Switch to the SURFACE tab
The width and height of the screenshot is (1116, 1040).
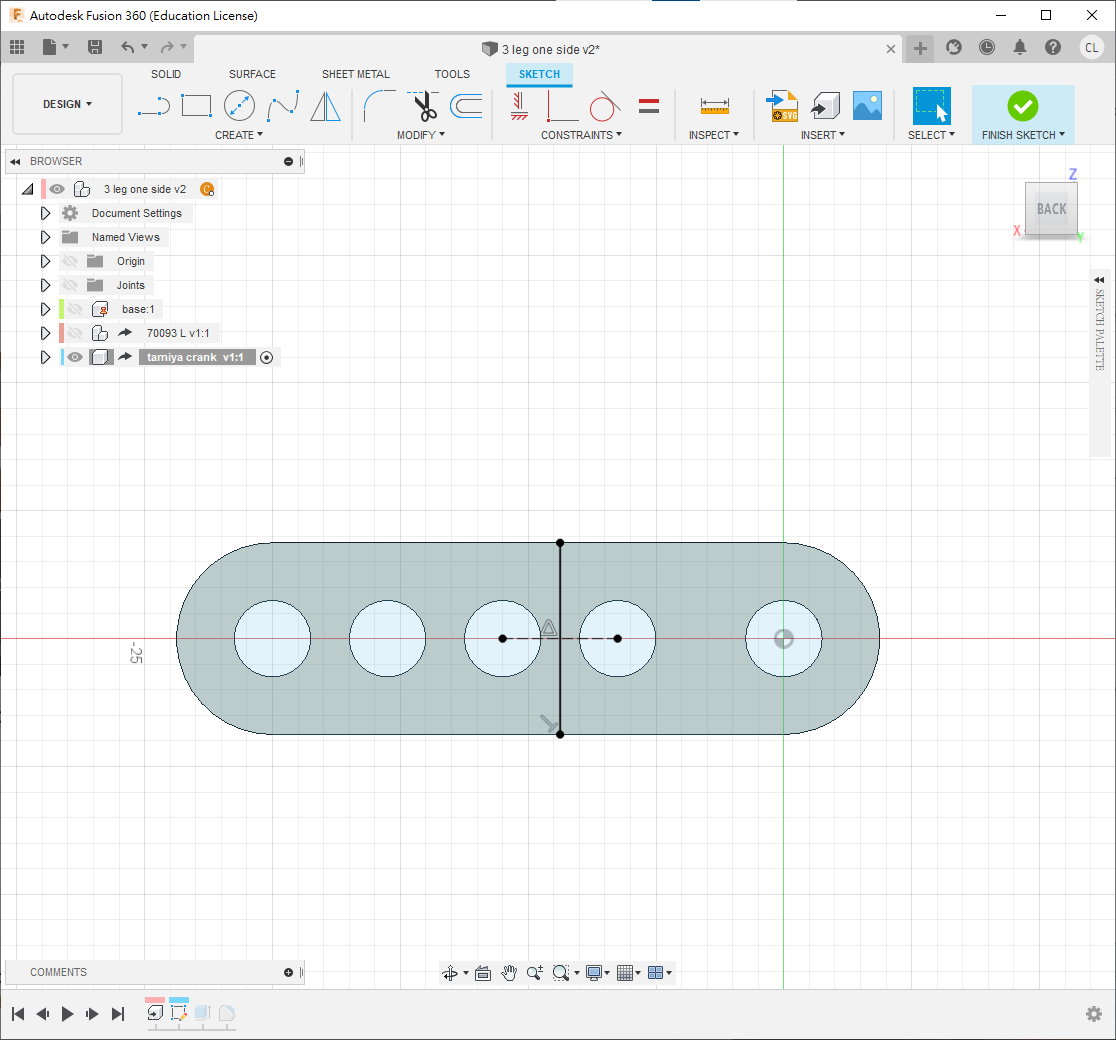click(252, 74)
